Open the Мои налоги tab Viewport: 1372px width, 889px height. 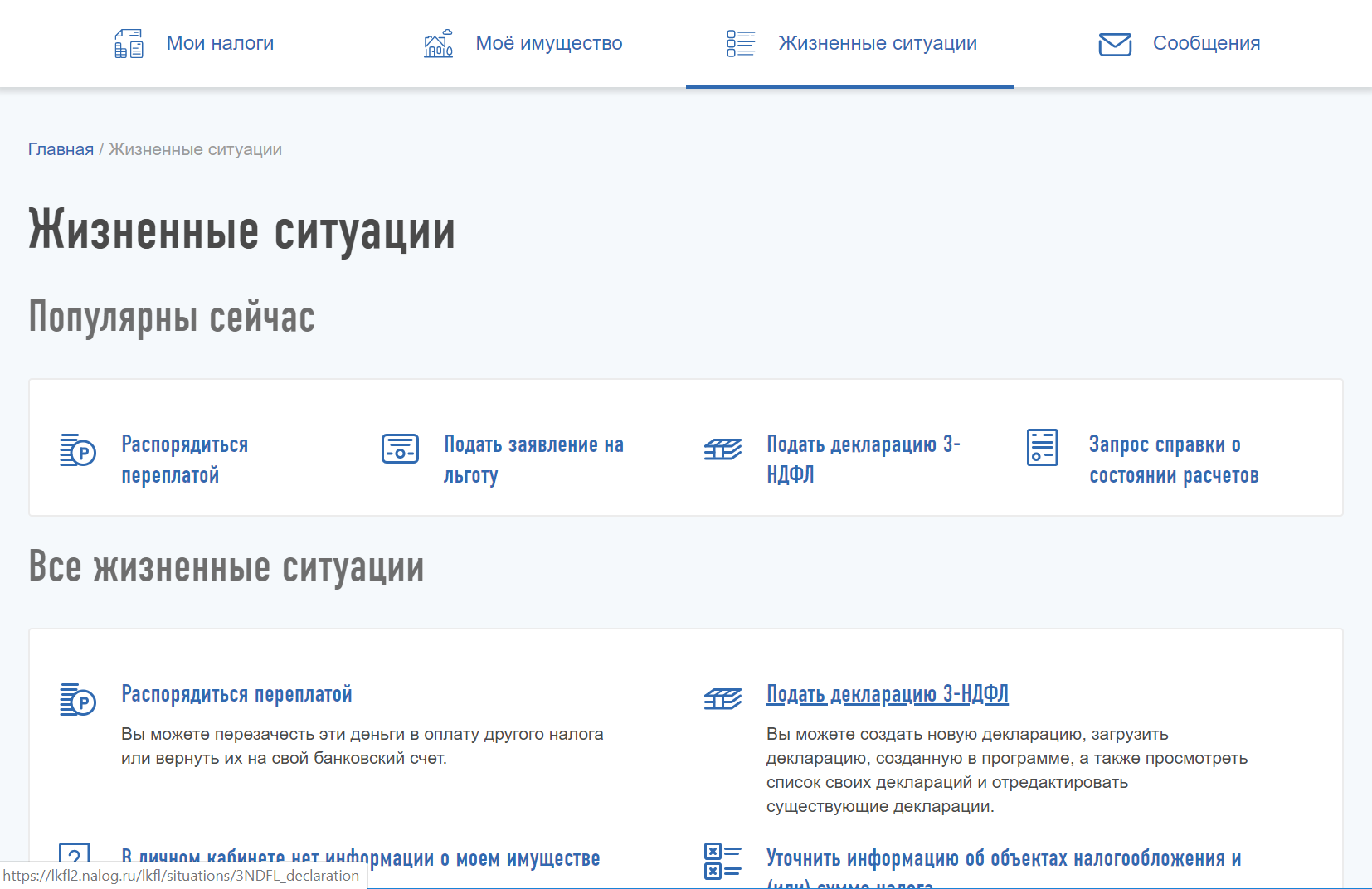[220, 43]
